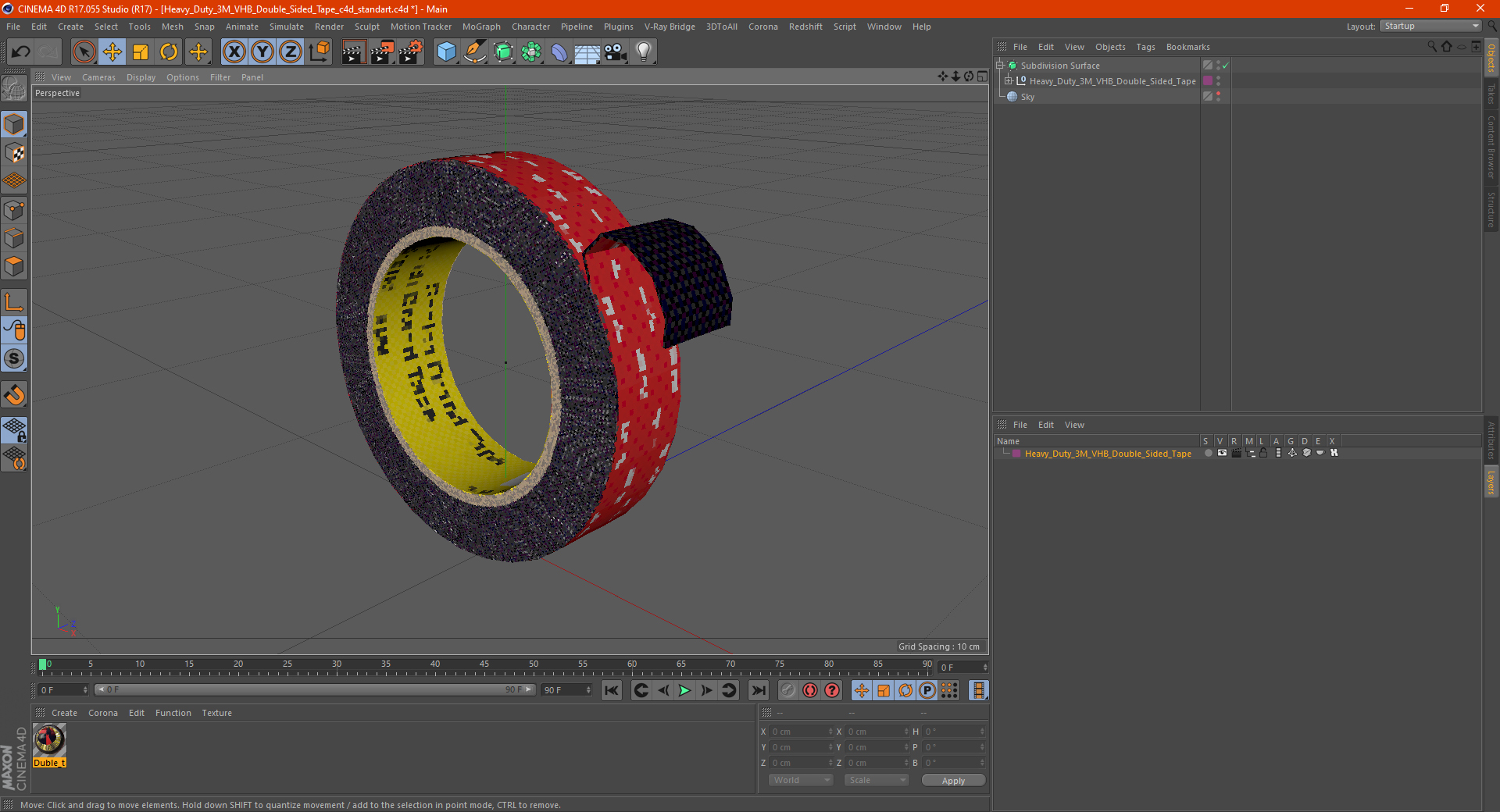1500x812 pixels.
Task: Select Polygons mode cube icon
Action: [x=14, y=267]
